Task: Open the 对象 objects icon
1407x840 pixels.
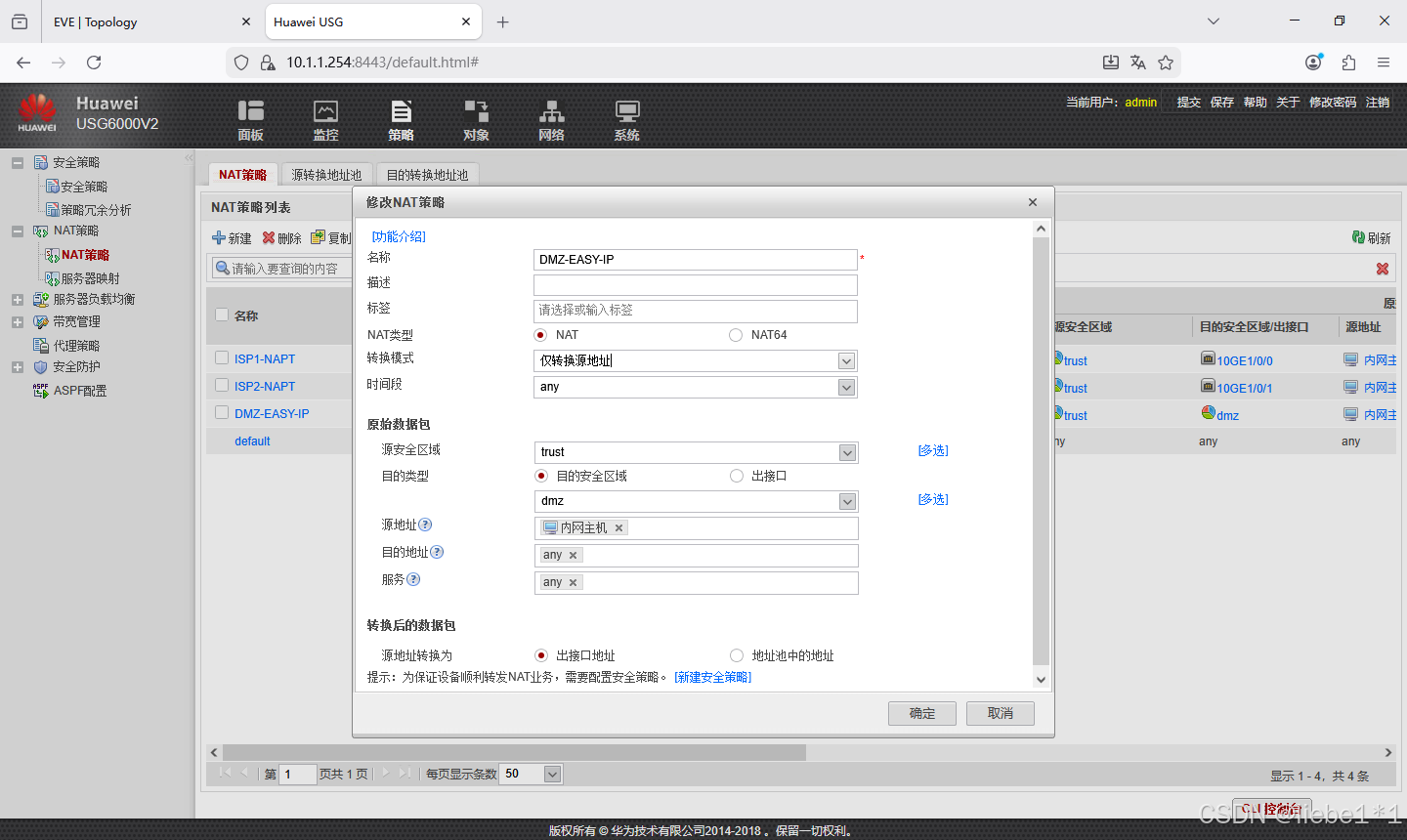Action: point(476,119)
